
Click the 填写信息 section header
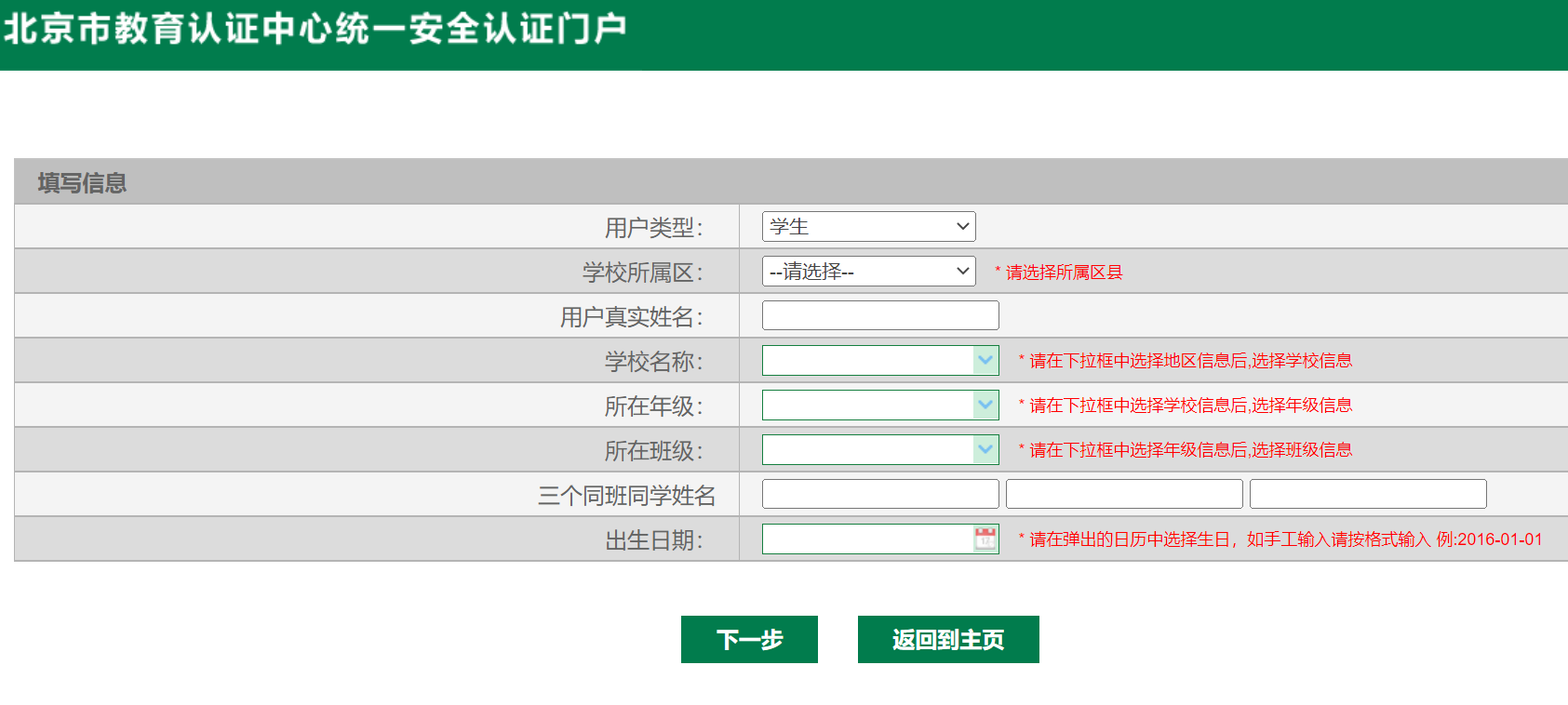pyautogui.click(x=82, y=182)
